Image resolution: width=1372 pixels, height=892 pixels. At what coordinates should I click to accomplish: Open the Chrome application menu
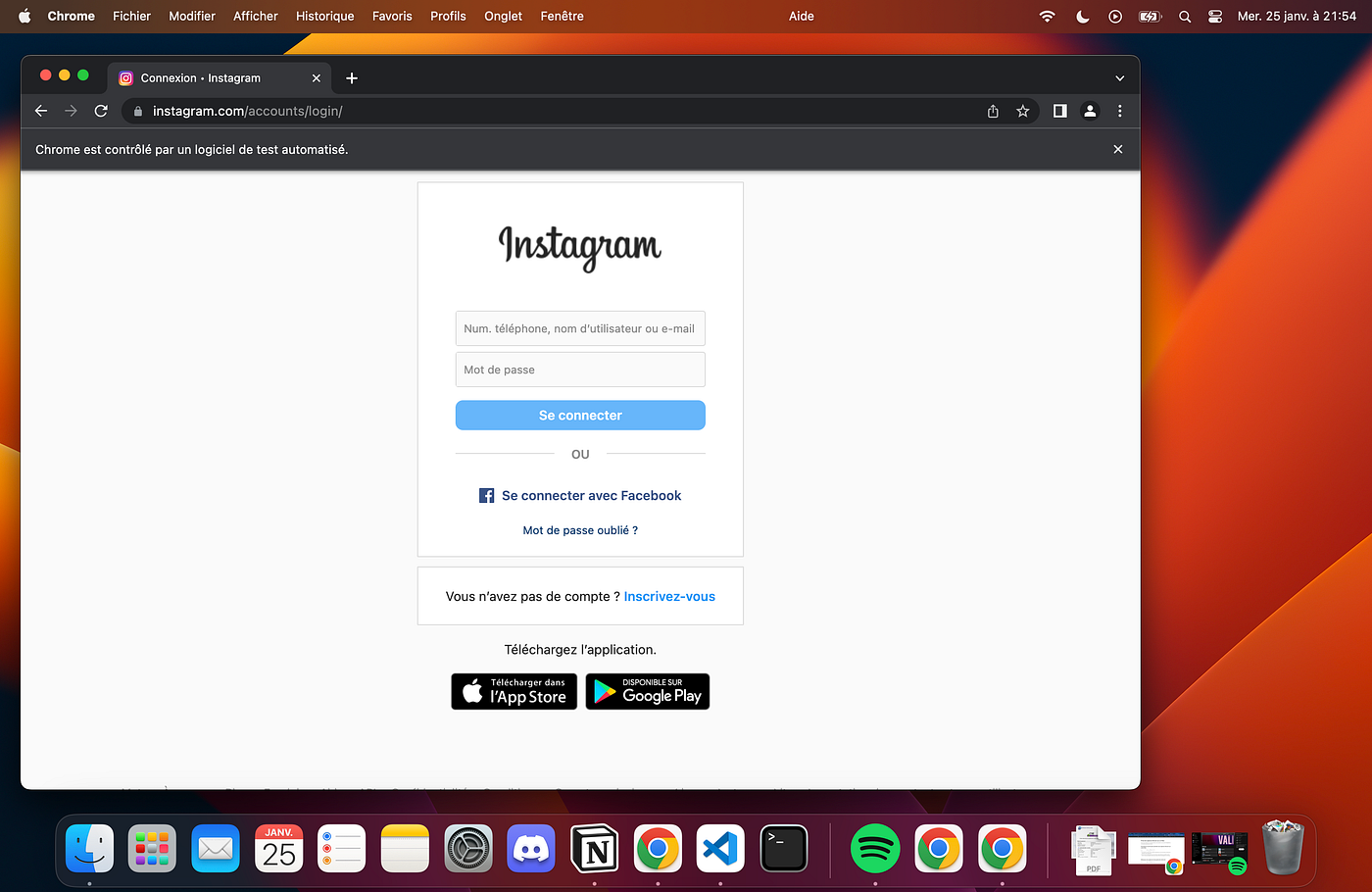click(x=72, y=16)
